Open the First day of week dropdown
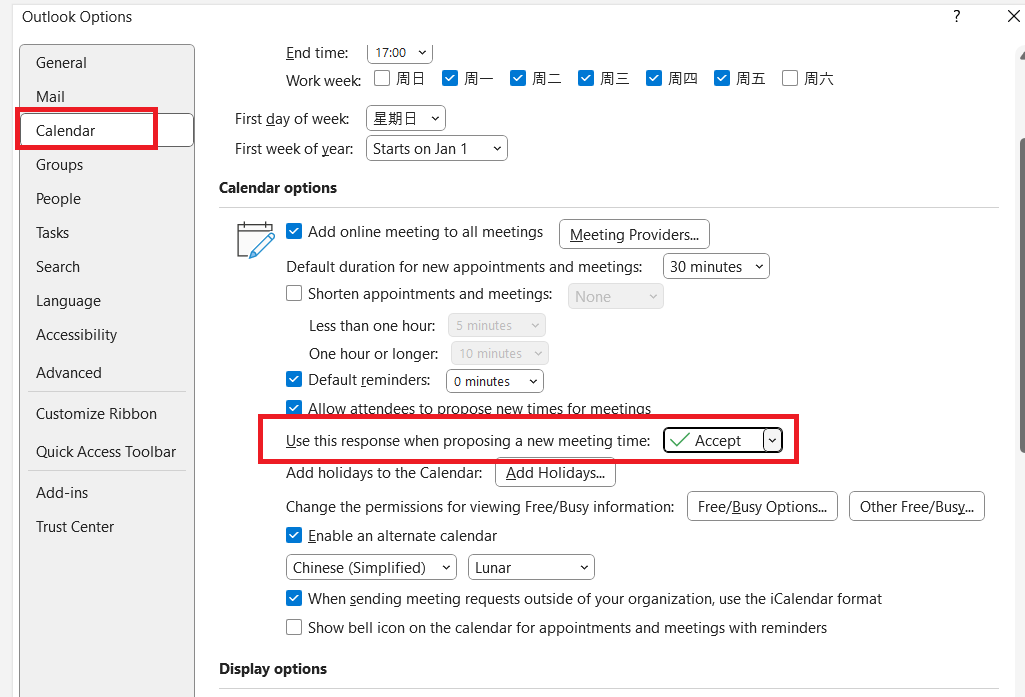Image resolution: width=1025 pixels, height=697 pixels. point(406,118)
